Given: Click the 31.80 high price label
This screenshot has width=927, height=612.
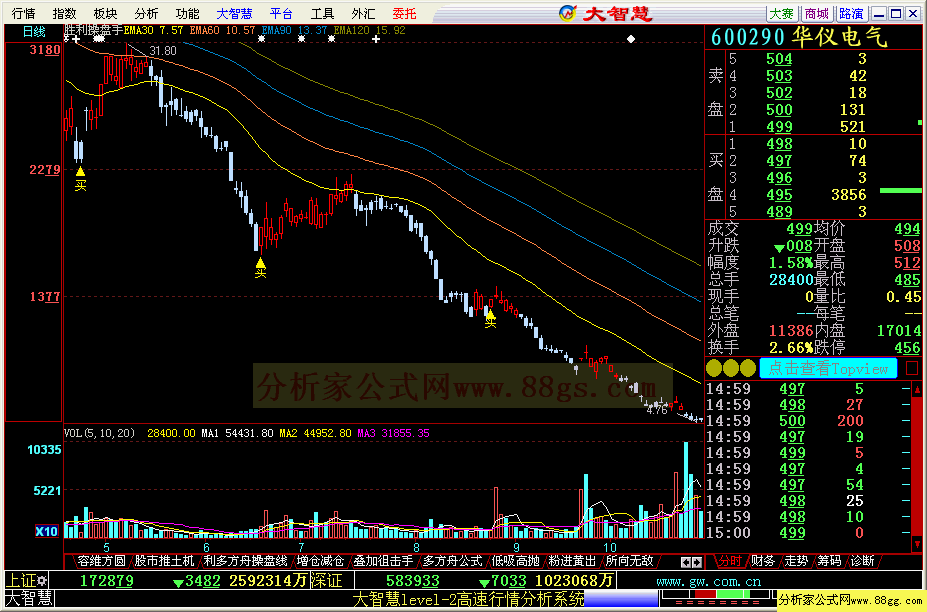Looking at the screenshot, I should coord(163,51).
